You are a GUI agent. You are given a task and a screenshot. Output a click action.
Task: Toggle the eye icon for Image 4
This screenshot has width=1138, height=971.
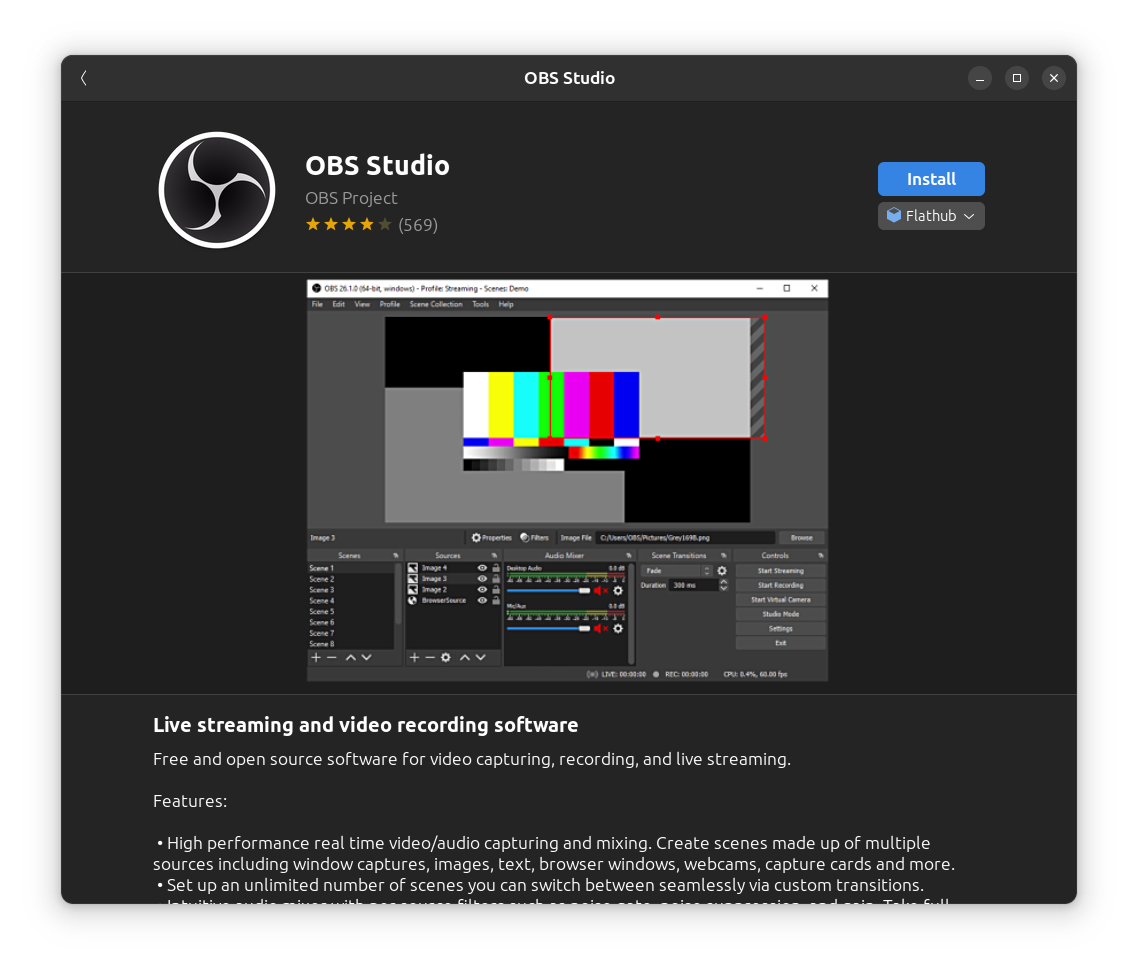(482, 568)
